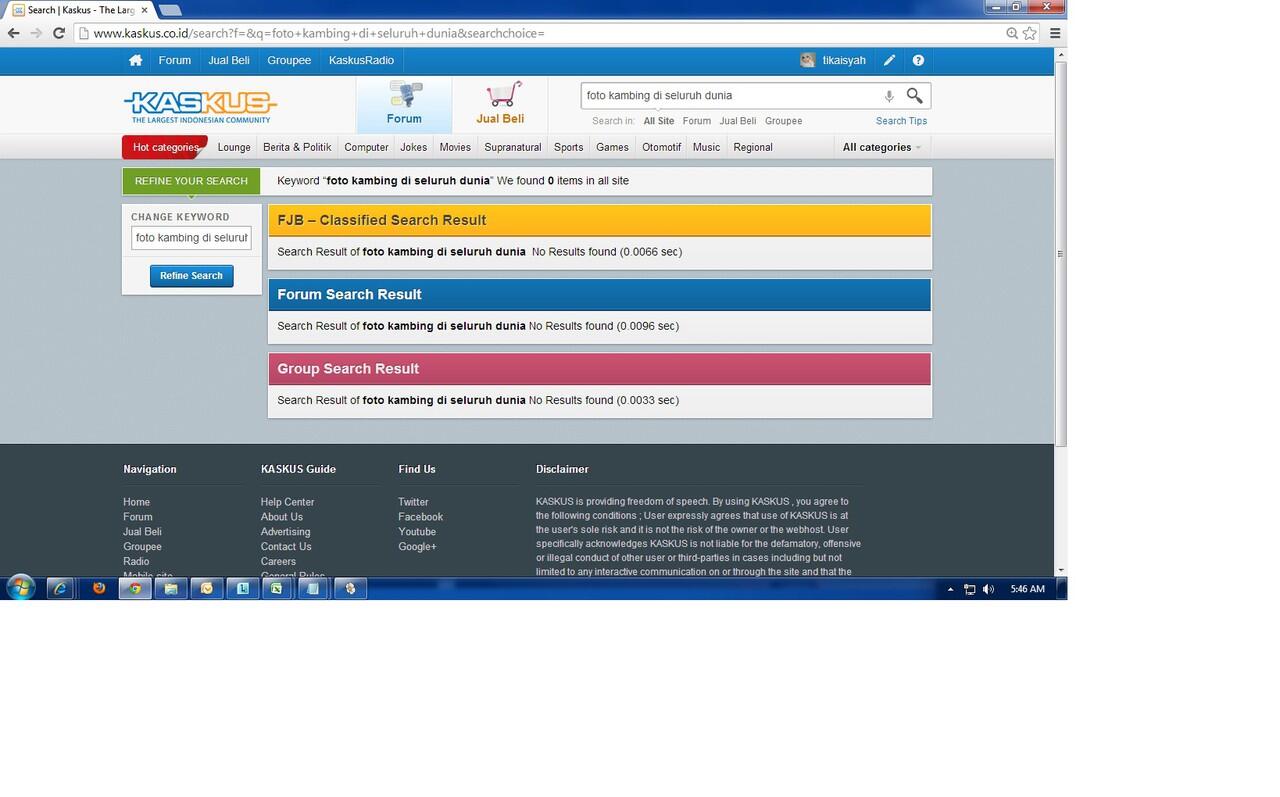Open the Otomotif category
Viewport: 1280px width, 797px height.
[x=661, y=147]
